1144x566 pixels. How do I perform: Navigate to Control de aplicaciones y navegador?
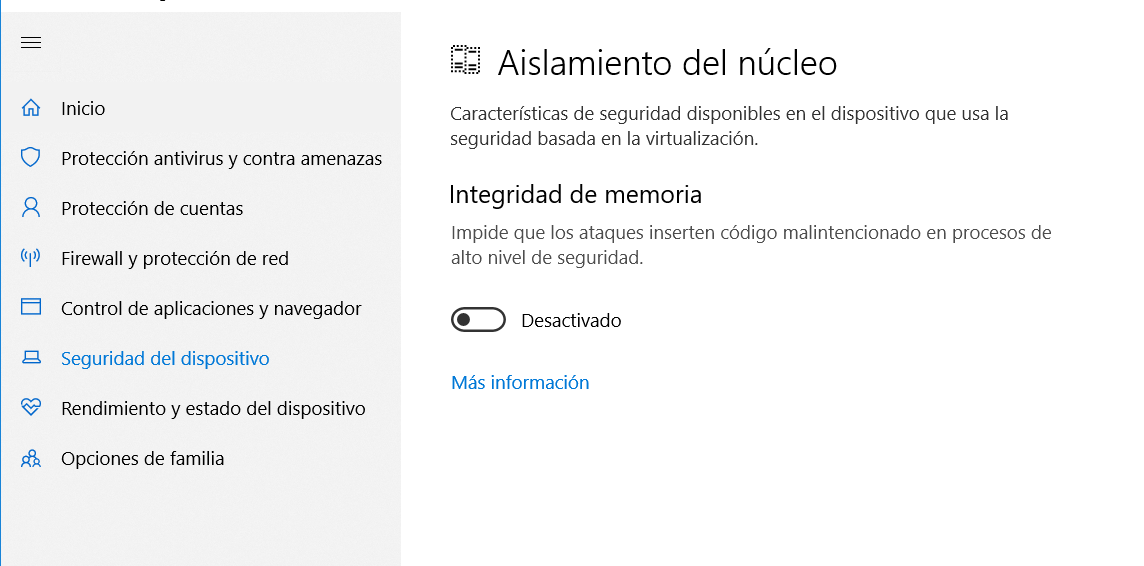click(x=211, y=308)
